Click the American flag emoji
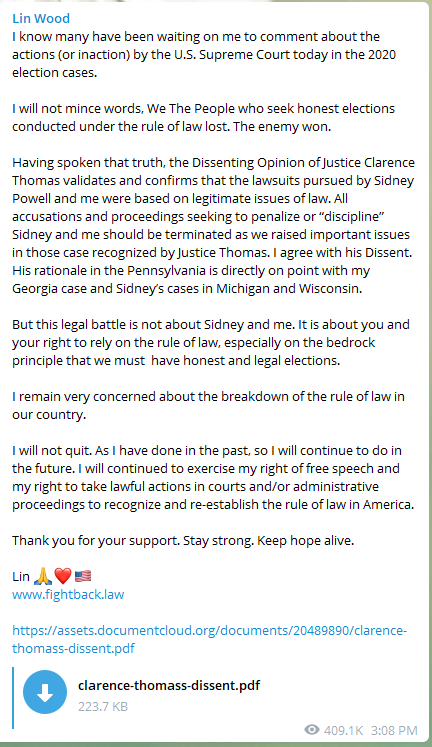Image resolution: width=432 pixels, height=747 pixels. 83,576
